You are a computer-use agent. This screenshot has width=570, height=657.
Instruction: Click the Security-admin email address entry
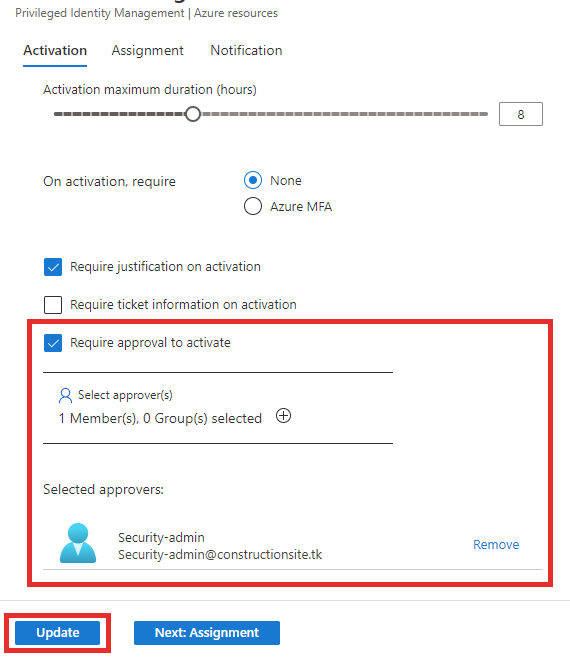click(x=220, y=554)
